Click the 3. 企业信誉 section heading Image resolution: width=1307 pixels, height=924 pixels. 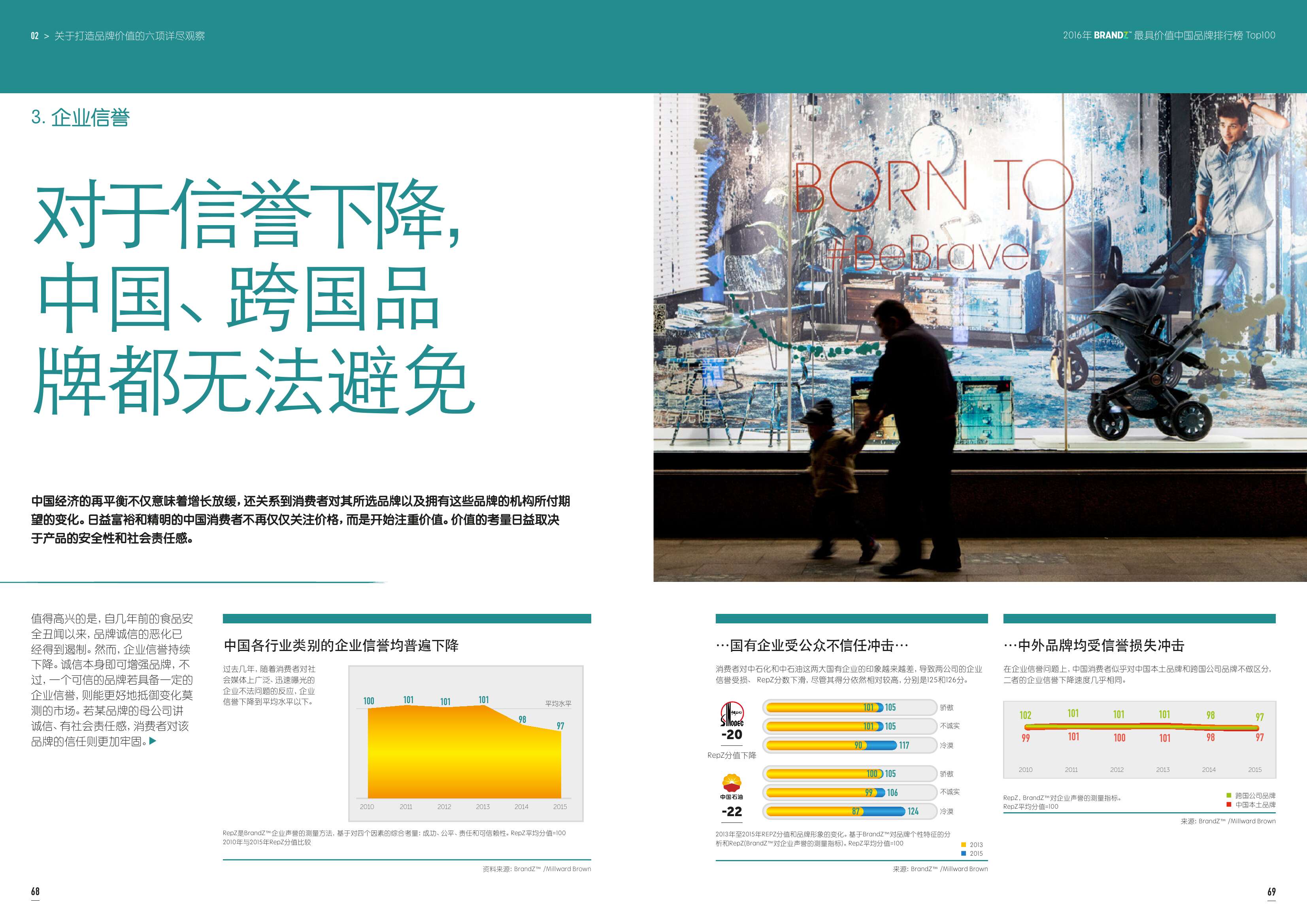[x=80, y=117]
